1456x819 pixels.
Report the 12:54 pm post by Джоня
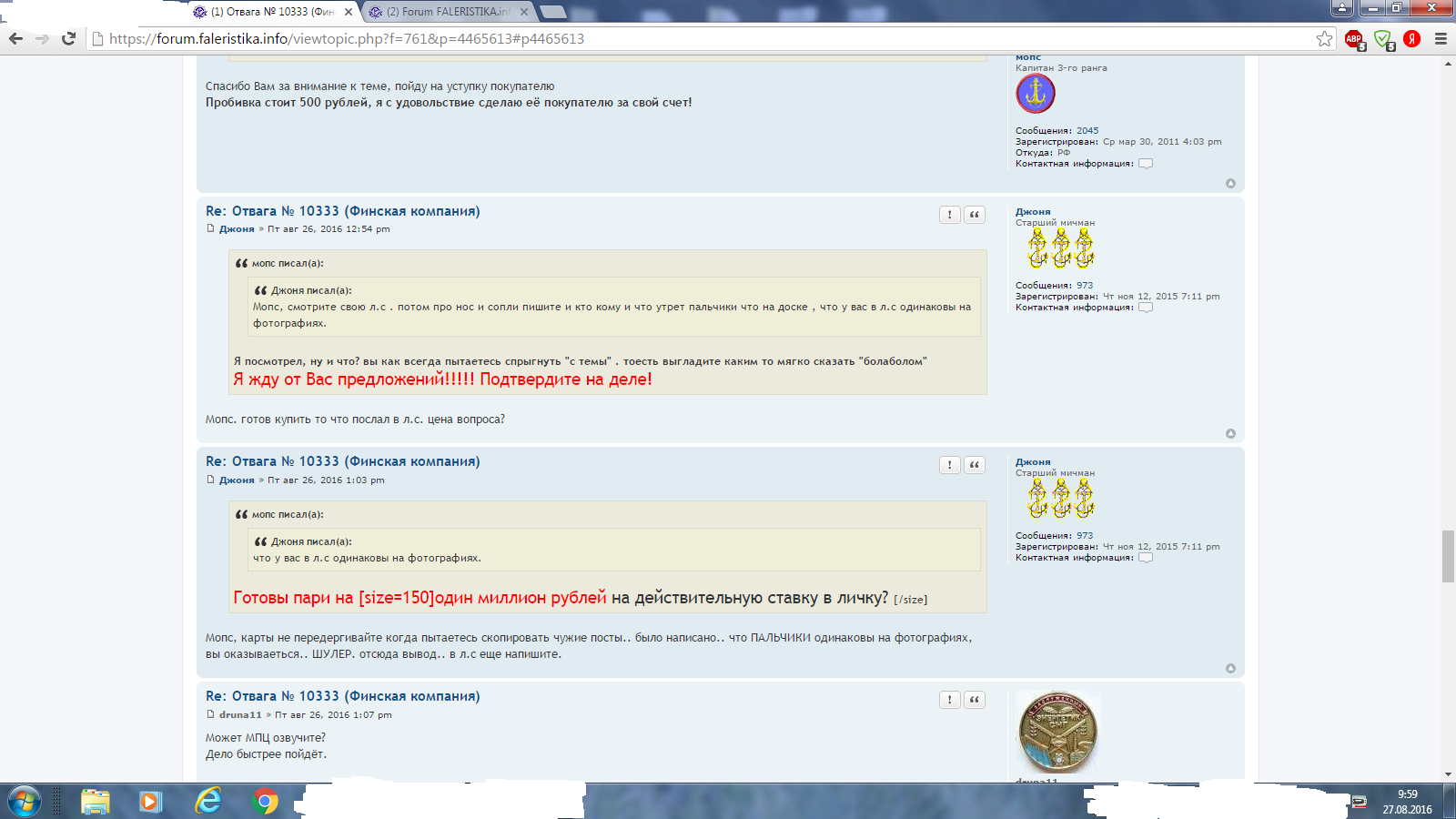[949, 215]
